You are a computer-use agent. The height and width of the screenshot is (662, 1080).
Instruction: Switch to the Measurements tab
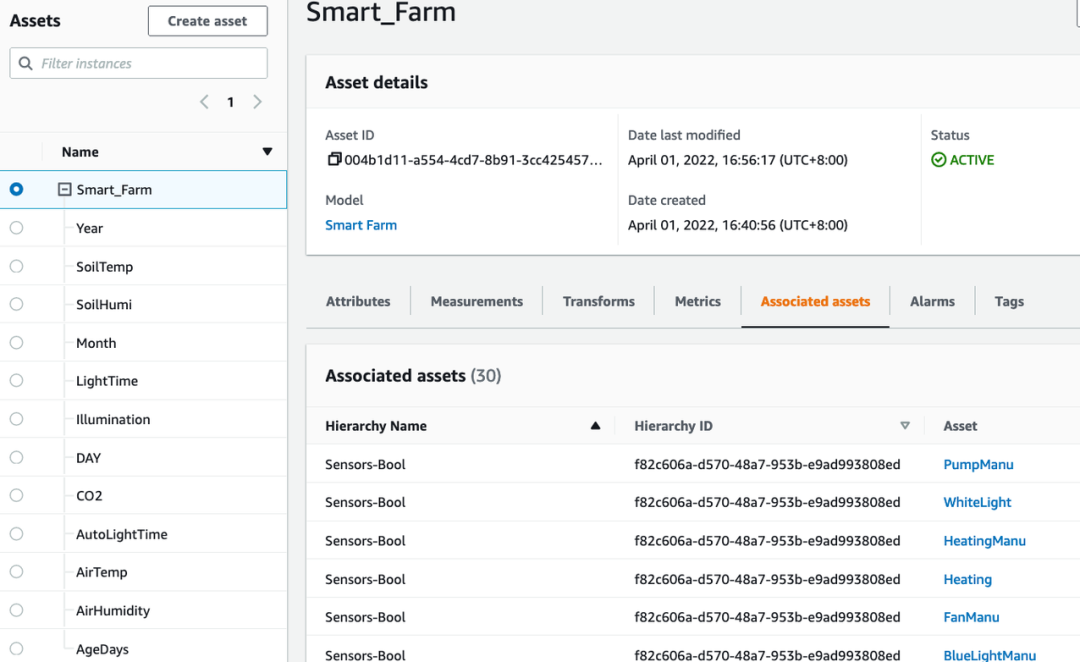tap(476, 301)
